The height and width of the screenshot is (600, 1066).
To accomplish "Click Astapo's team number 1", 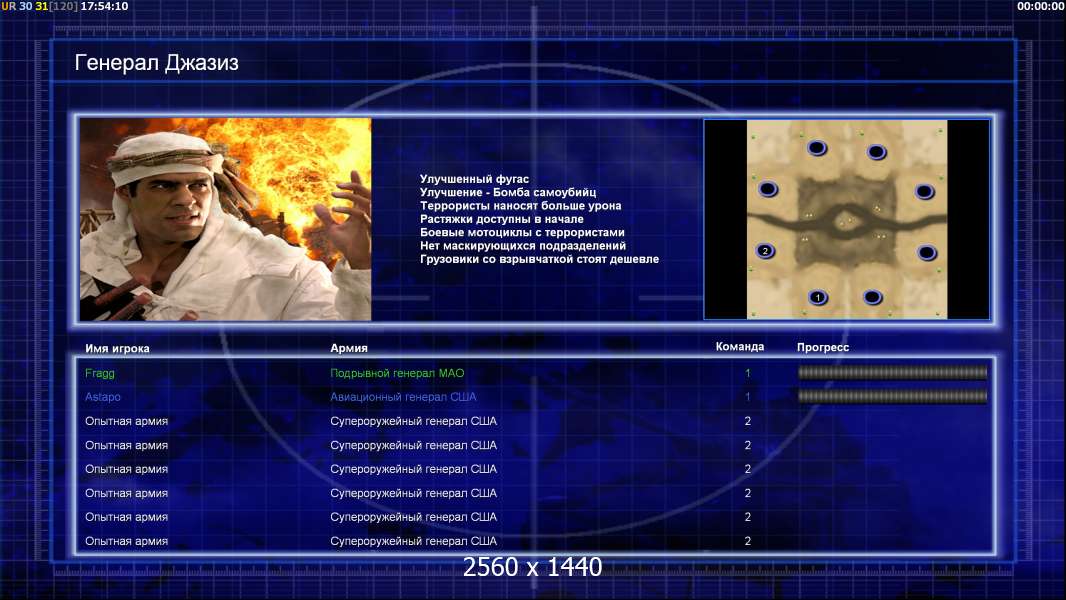I will point(748,397).
